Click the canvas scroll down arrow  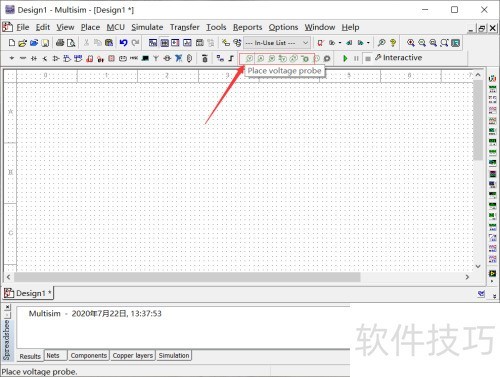click(x=478, y=266)
